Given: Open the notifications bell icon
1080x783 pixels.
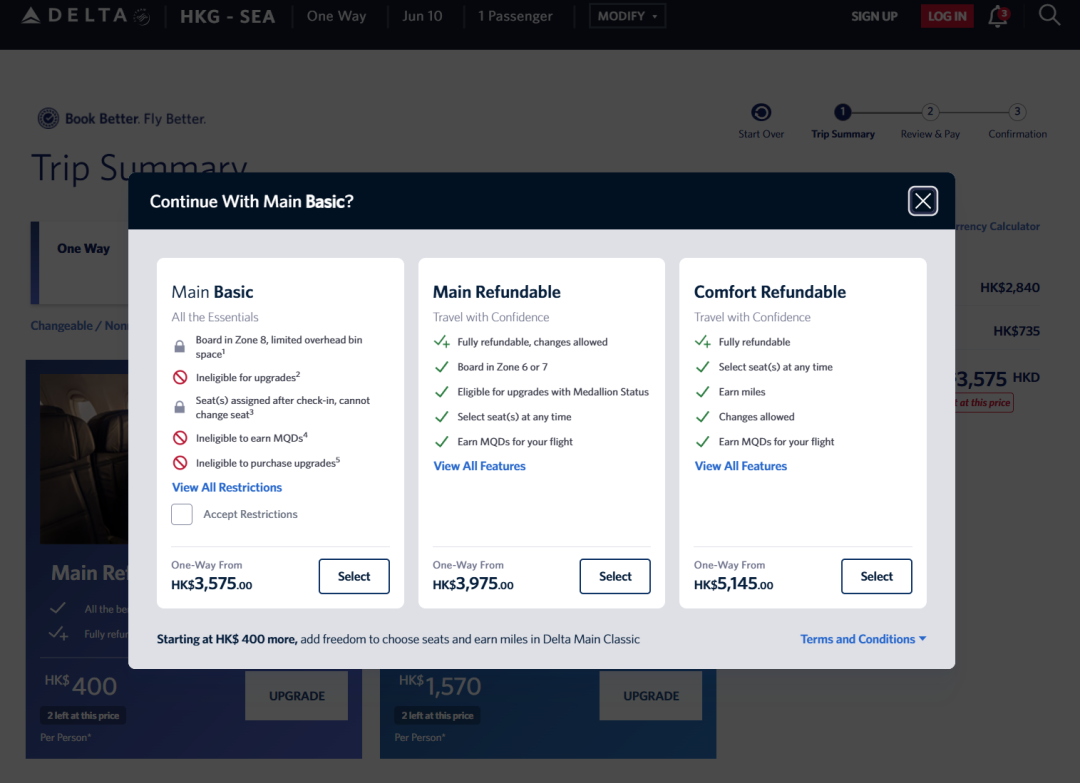Looking at the screenshot, I should pos(997,16).
